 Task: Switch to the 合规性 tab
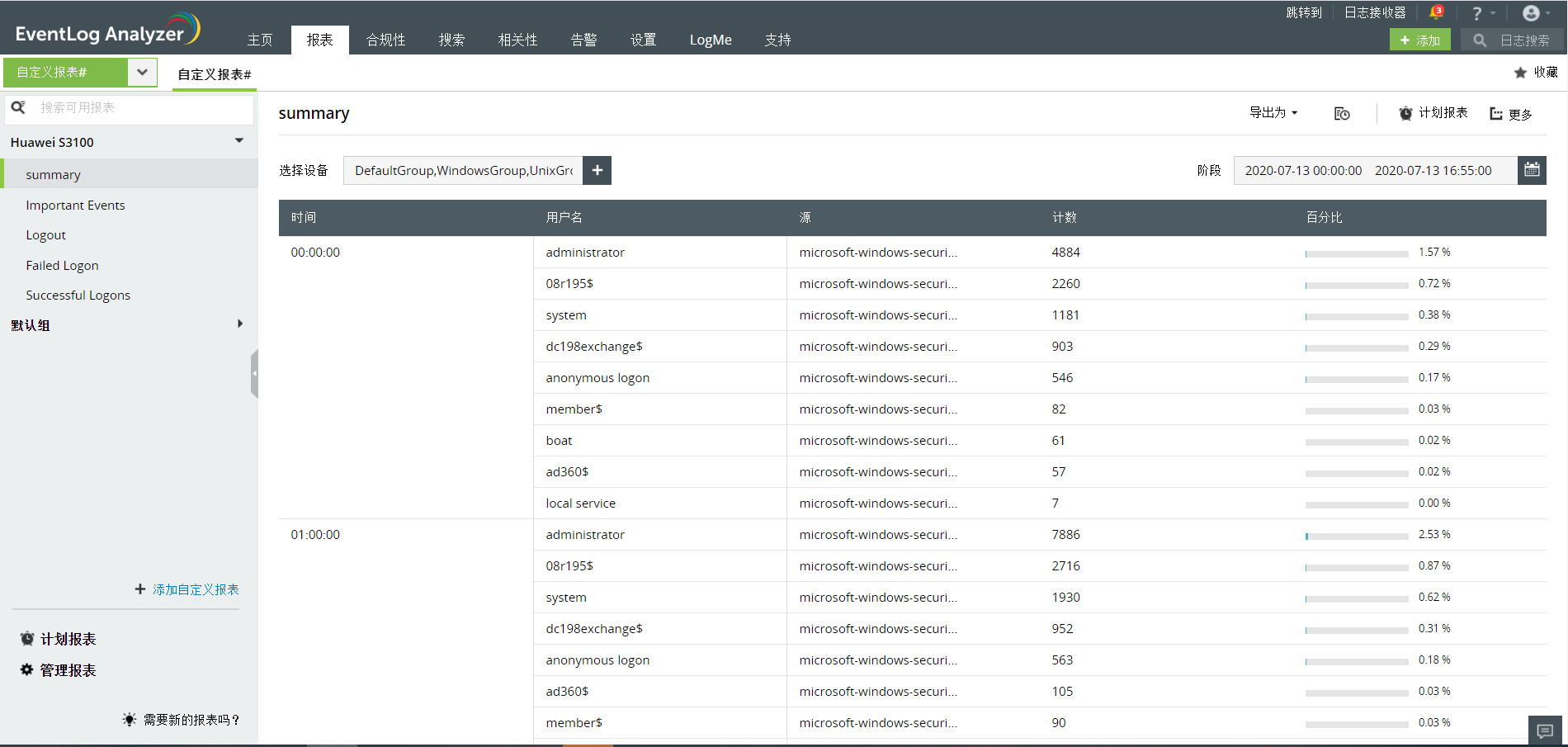(x=385, y=39)
